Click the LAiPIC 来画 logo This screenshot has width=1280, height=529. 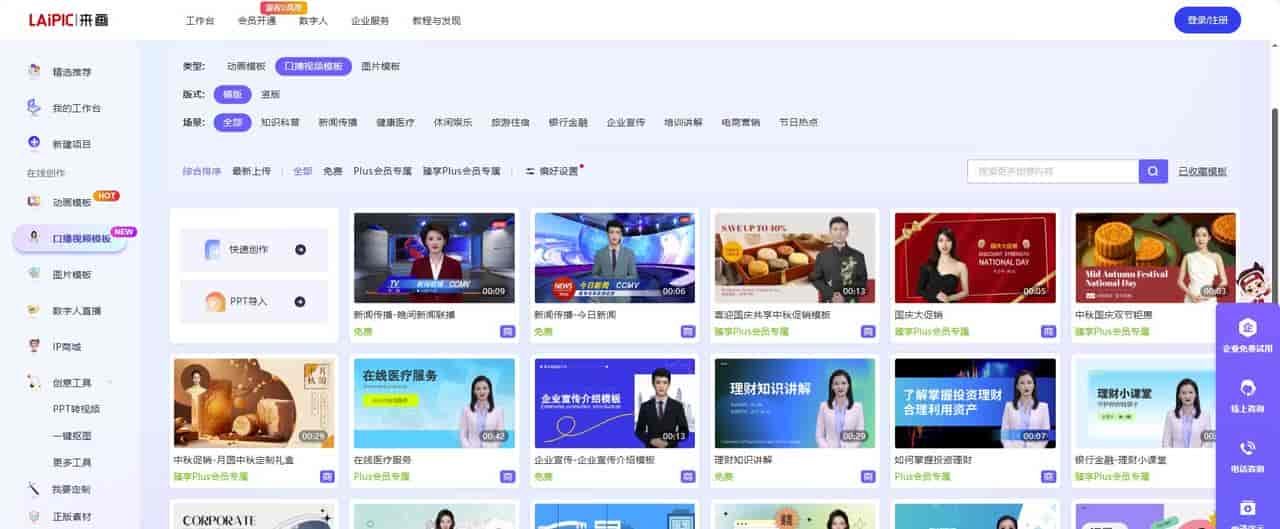[x=69, y=20]
